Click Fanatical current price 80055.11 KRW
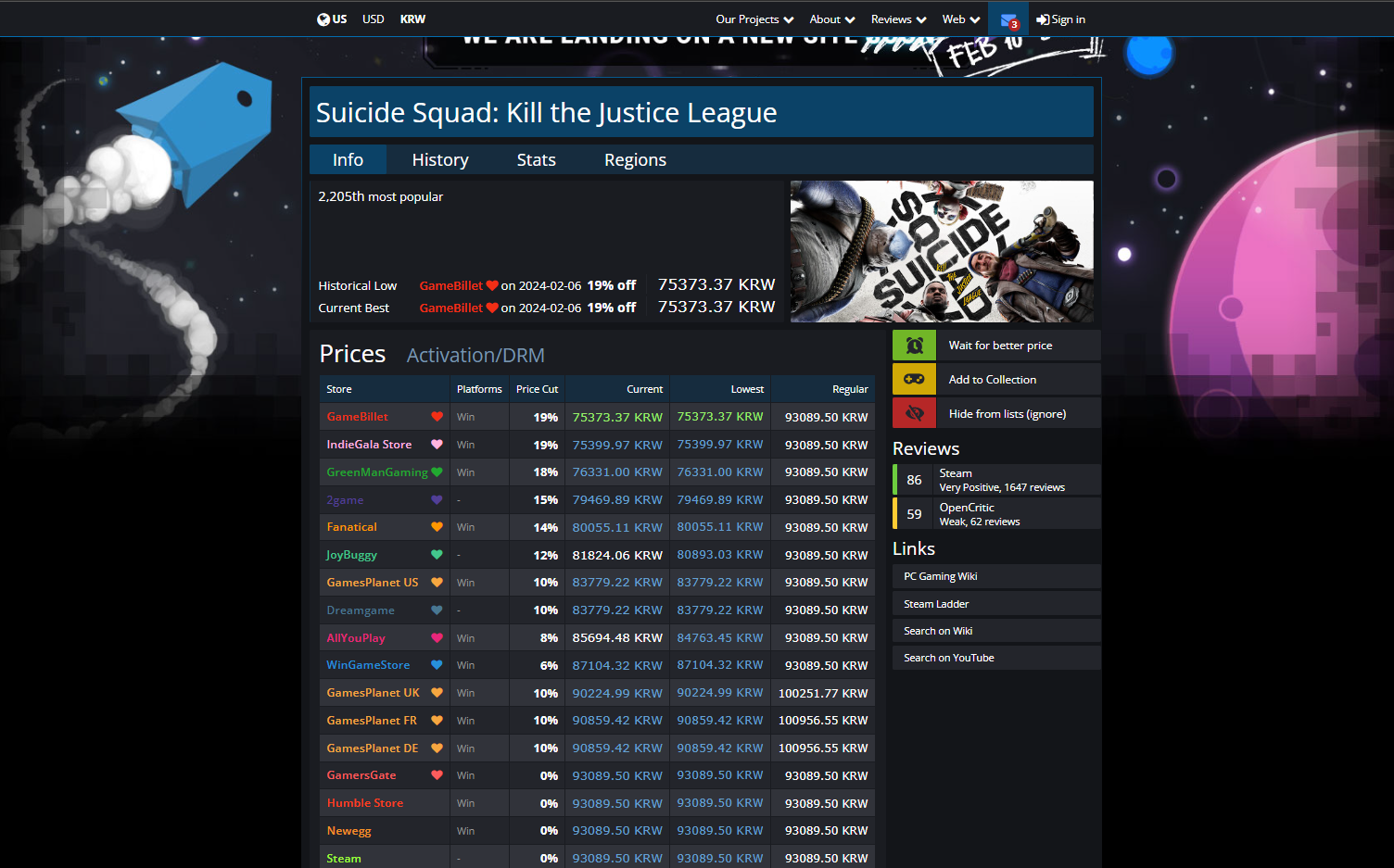 pyautogui.click(x=617, y=527)
